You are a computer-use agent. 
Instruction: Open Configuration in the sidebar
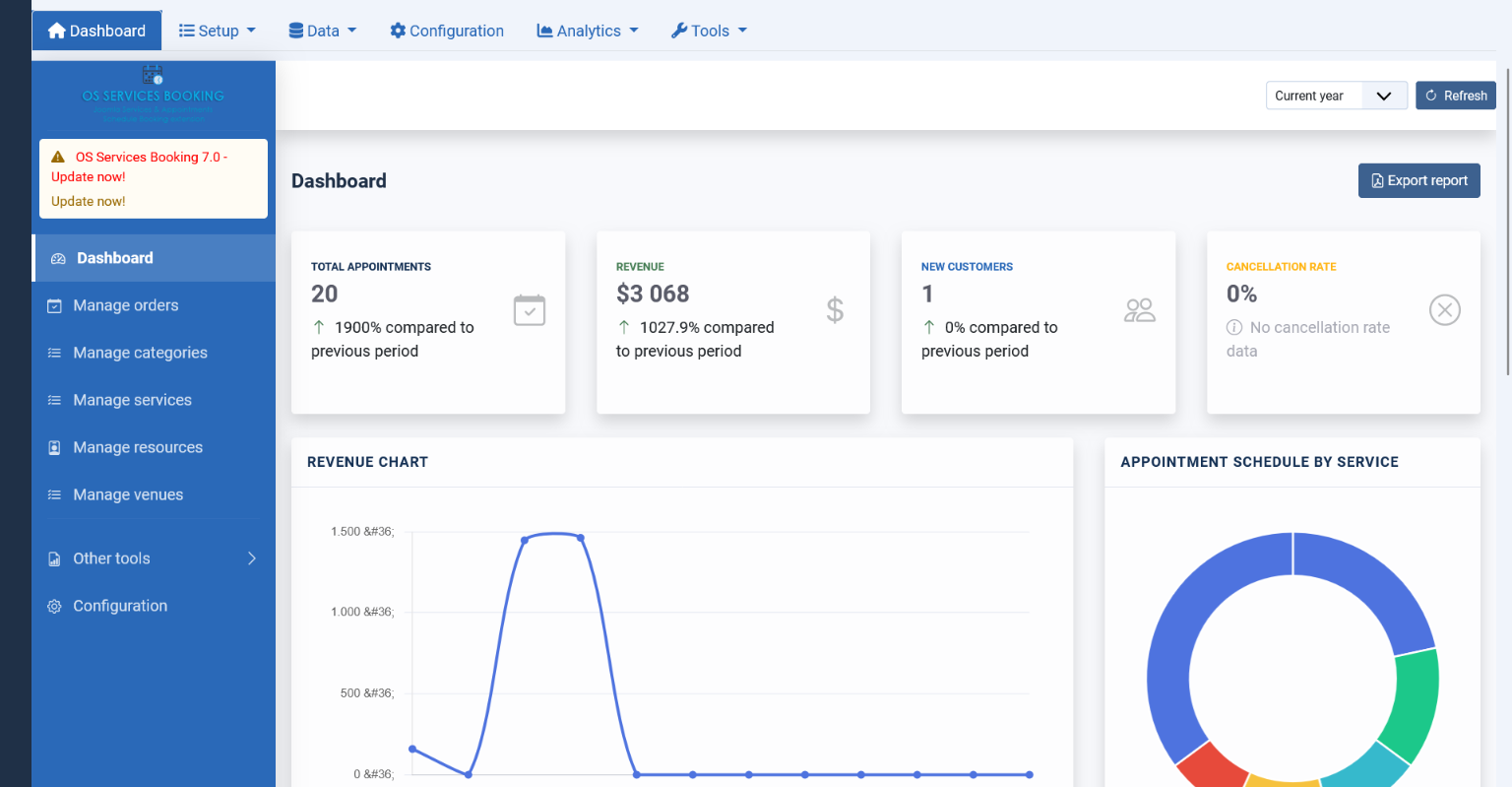[154, 606]
